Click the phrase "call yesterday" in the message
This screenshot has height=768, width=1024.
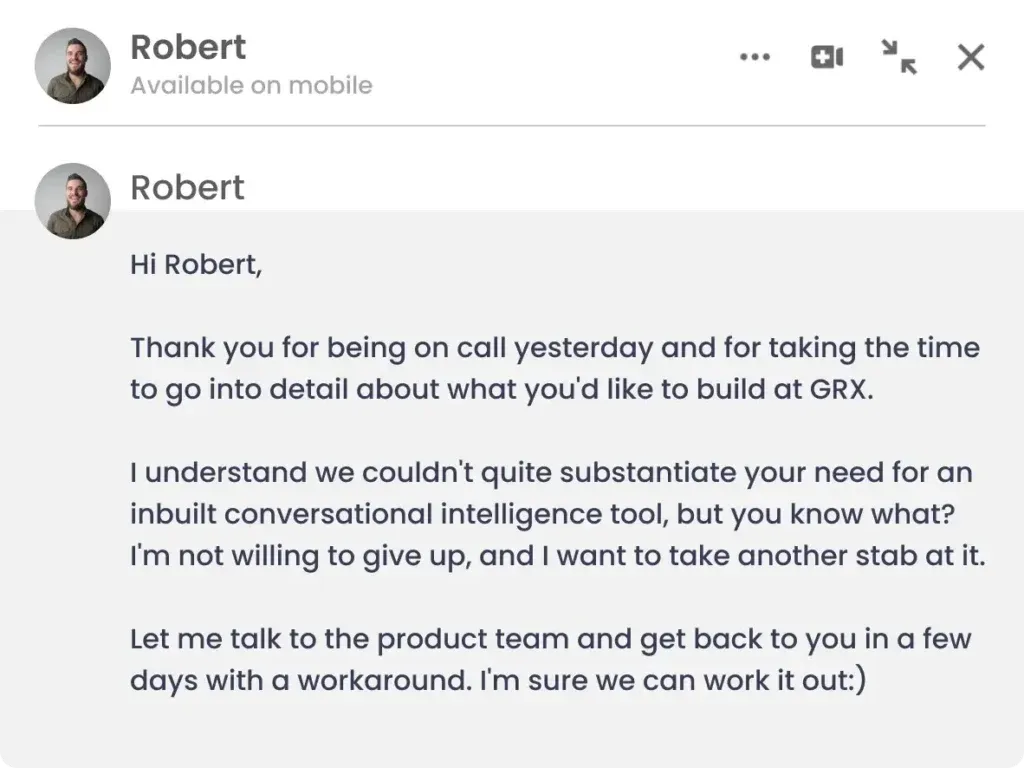554,348
